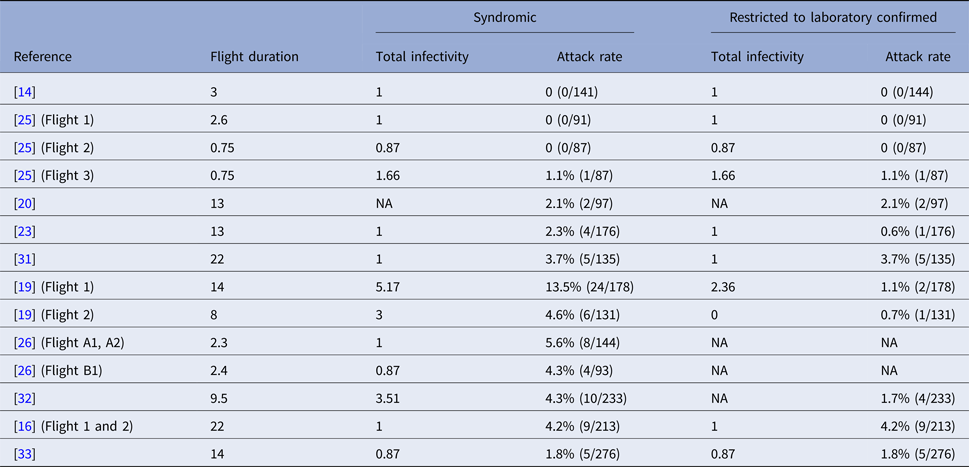
Task: Open reference link [14]
Action: click(23, 92)
